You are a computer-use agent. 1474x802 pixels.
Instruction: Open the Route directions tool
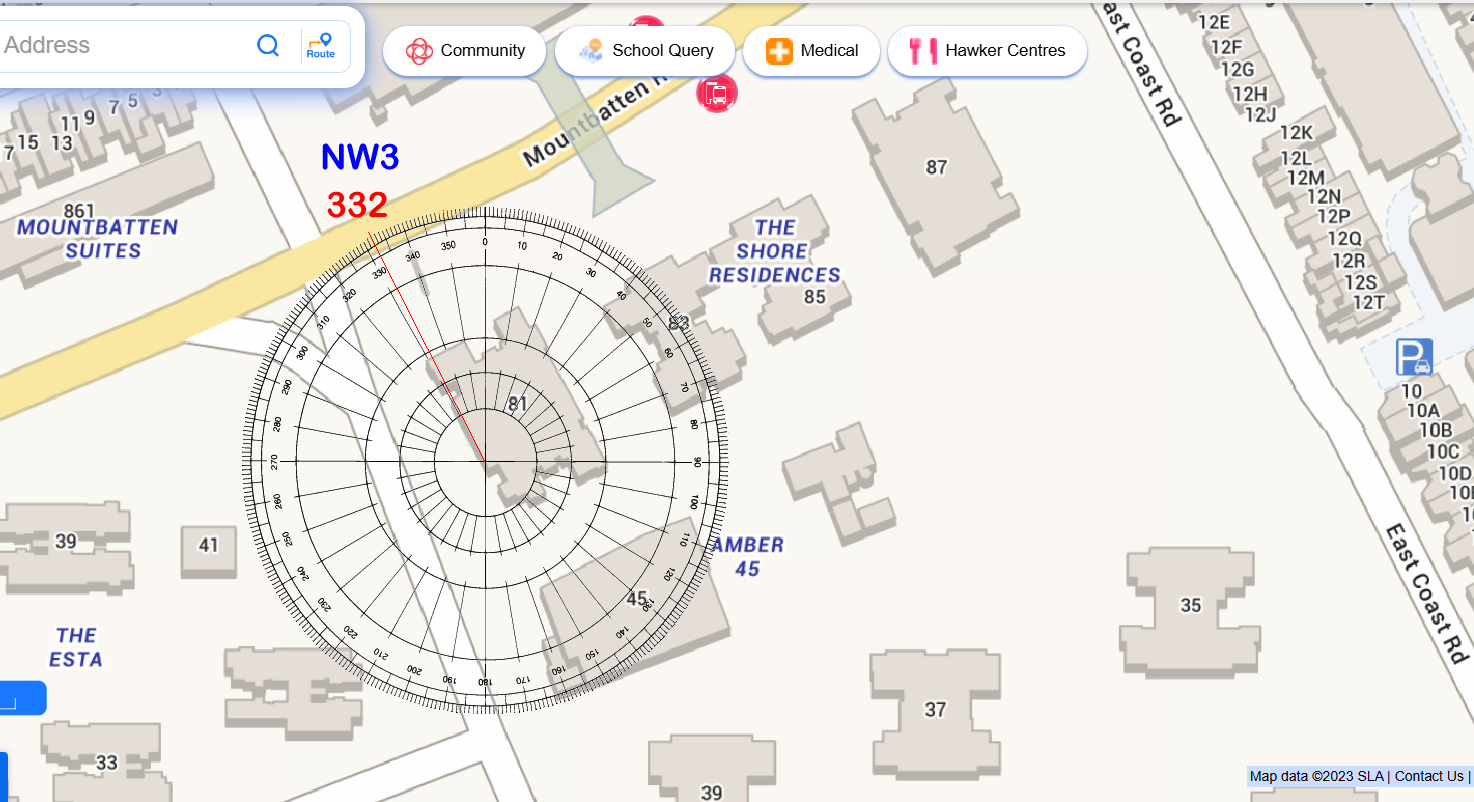[x=321, y=46]
